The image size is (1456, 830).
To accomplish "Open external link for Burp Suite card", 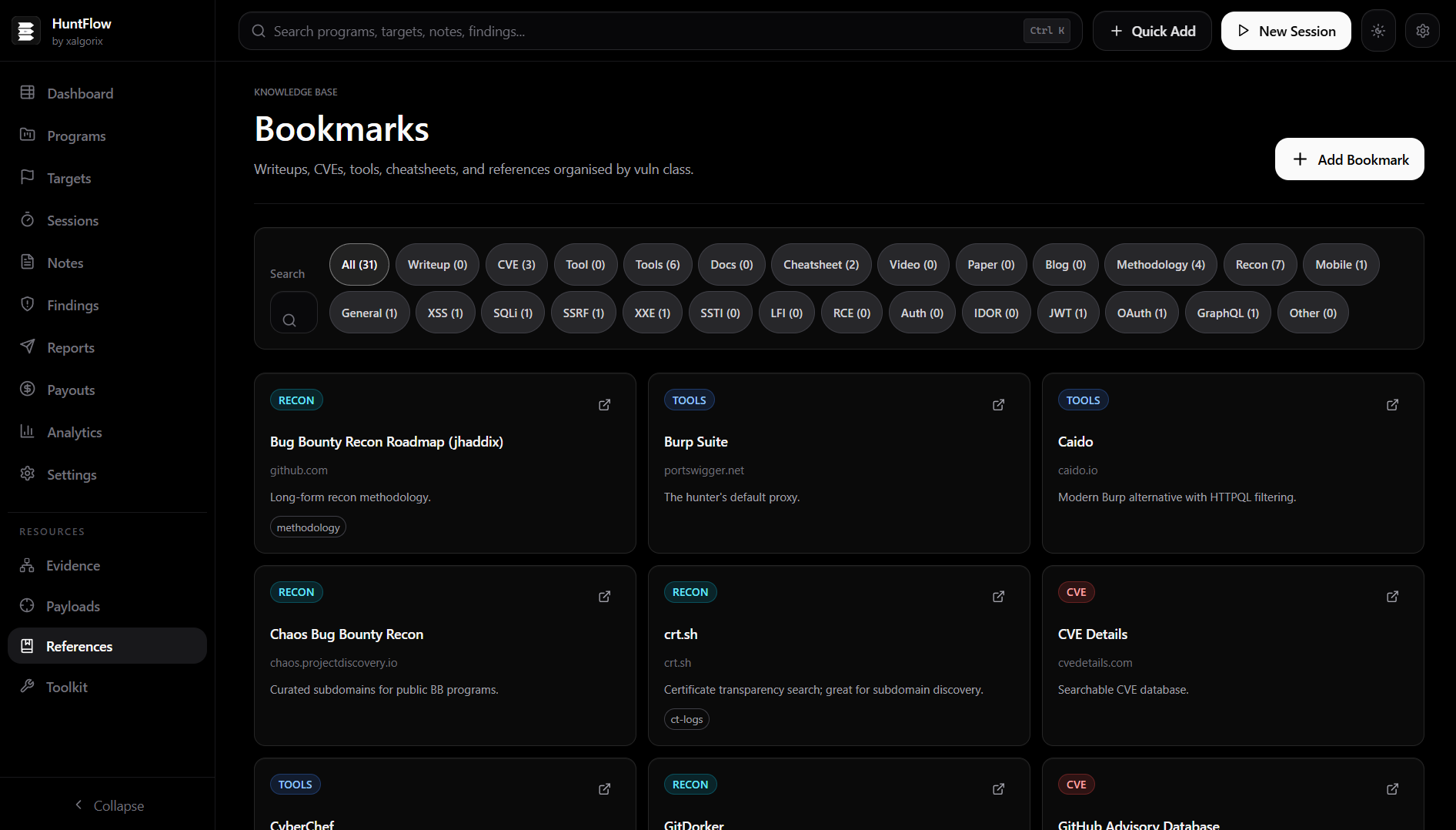I will (x=999, y=405).
